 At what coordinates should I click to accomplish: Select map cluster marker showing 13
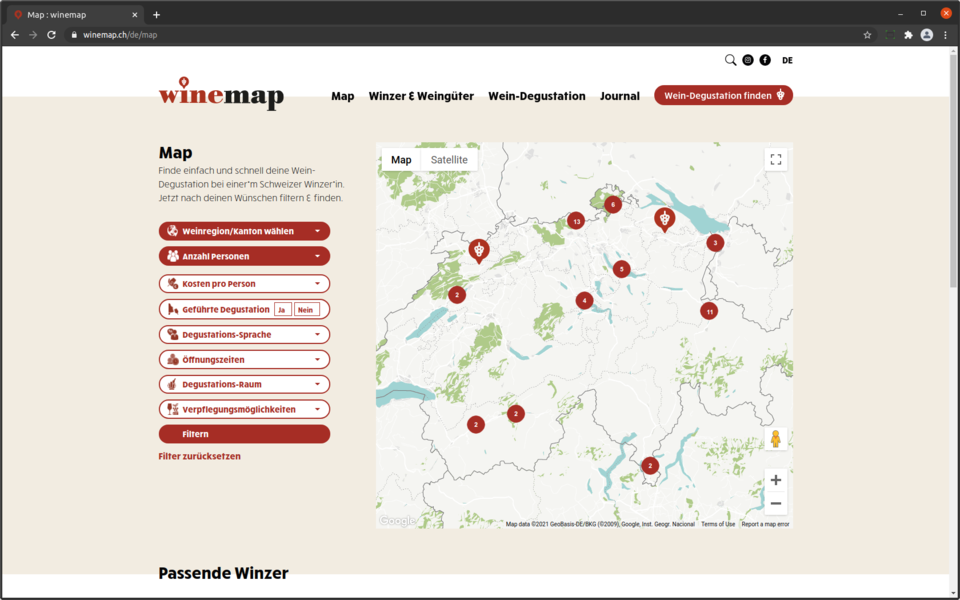pos(576,221)
